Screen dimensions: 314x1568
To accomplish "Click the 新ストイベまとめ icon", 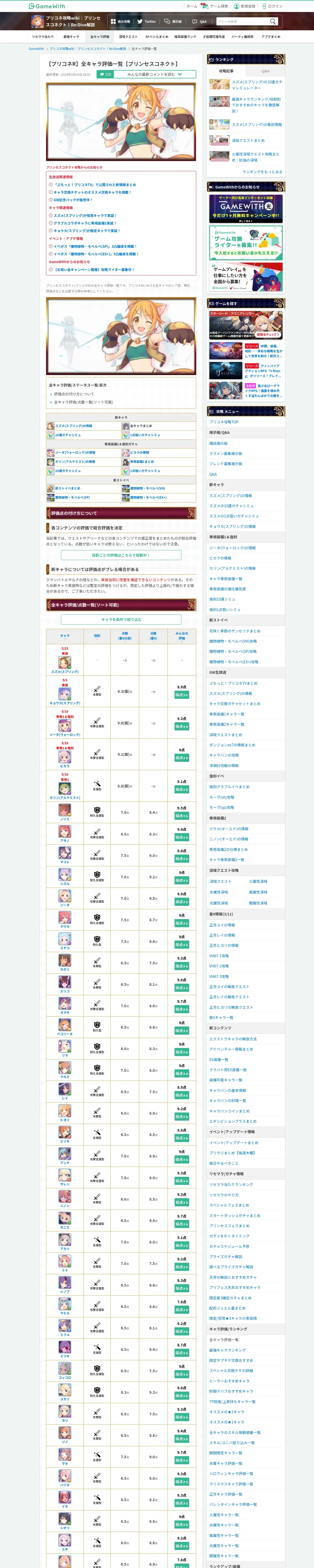I will 51,489.
